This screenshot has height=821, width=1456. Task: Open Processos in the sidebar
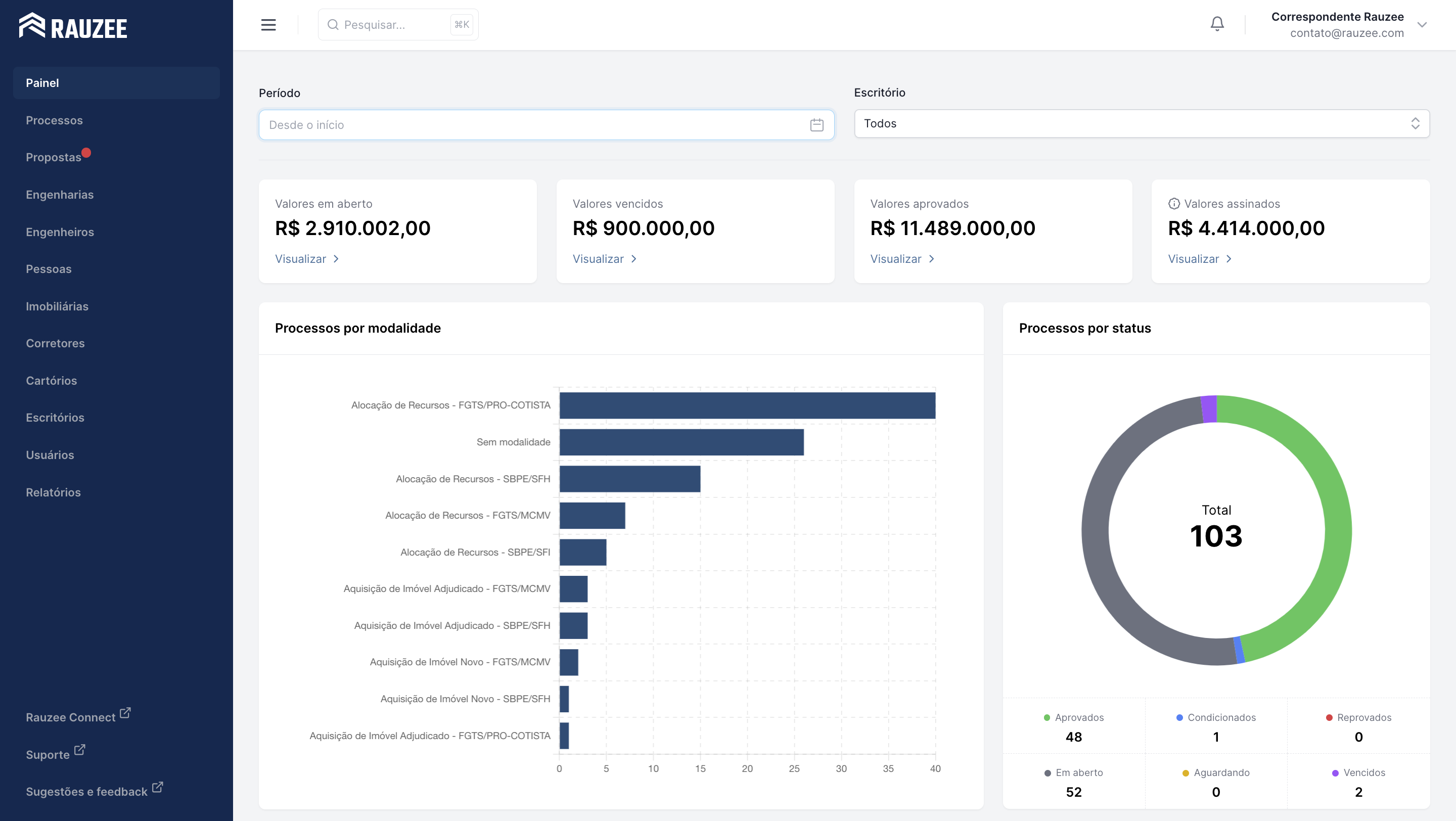[x=54, y=120]
